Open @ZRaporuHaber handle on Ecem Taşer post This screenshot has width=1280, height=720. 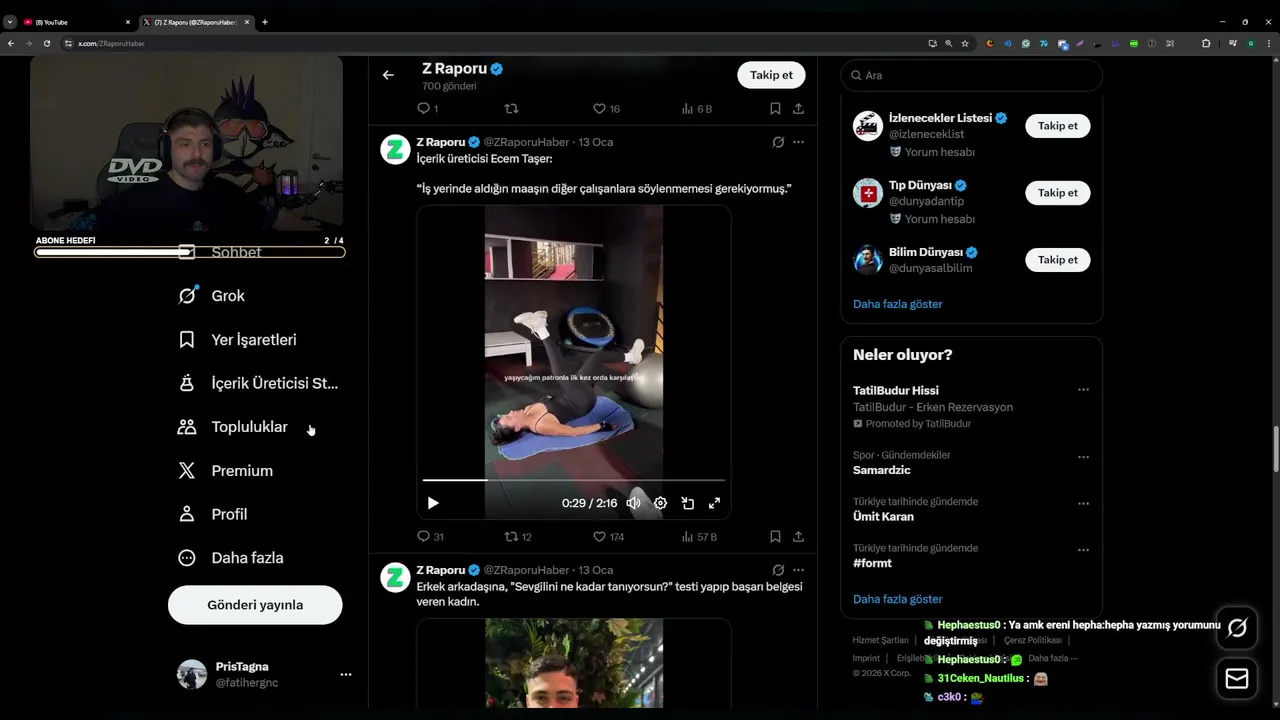click(526, 142)
